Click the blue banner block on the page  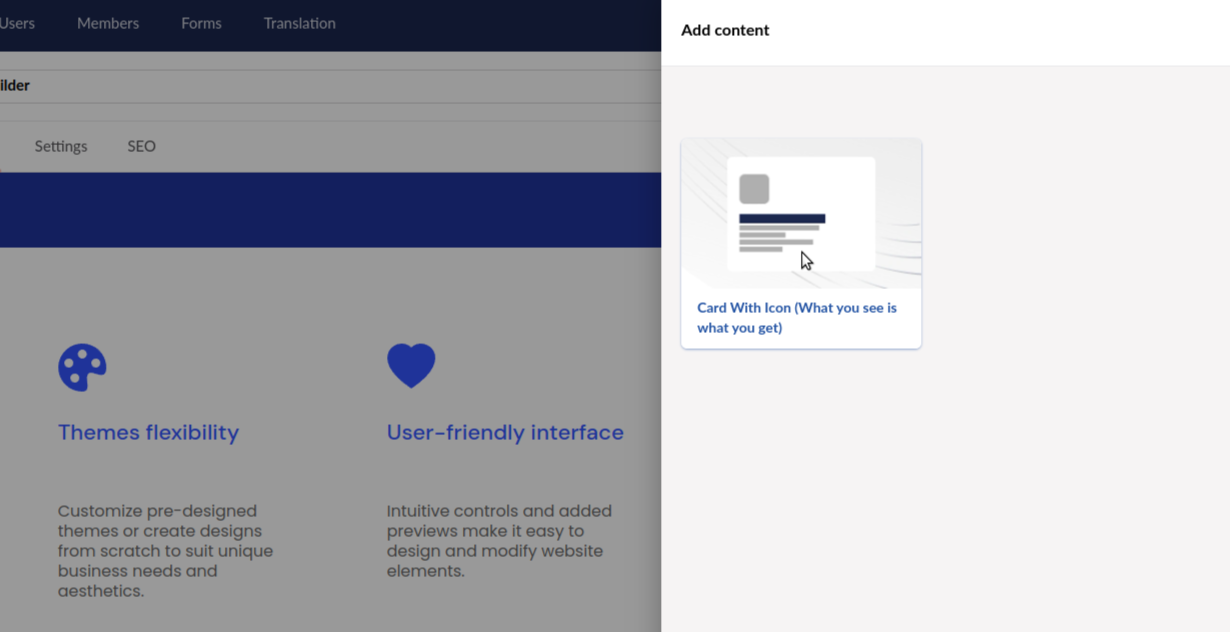click(x=330, y=210)
